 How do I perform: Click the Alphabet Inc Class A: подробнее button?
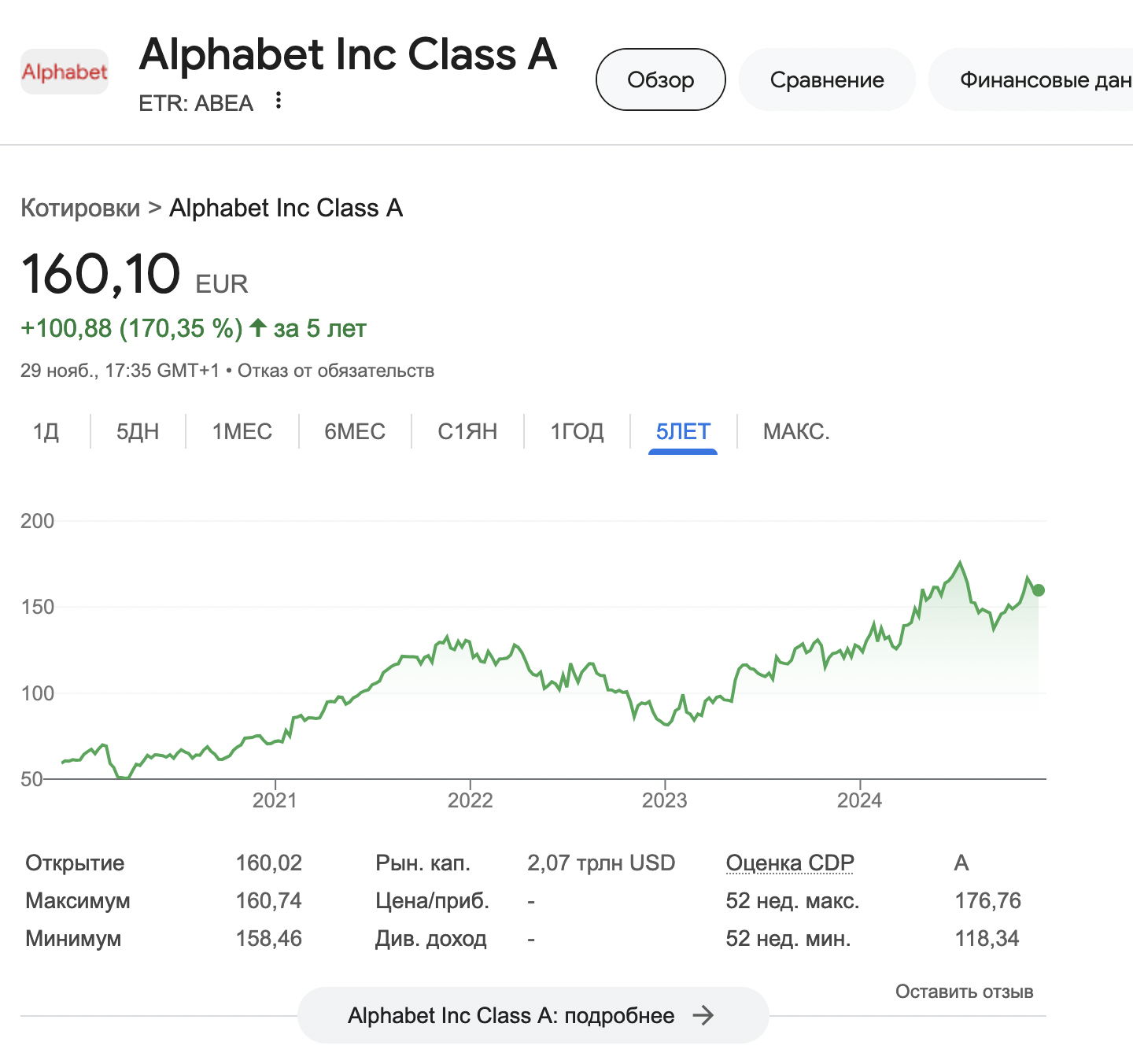pyautogui.click(x=533, y=1015)
